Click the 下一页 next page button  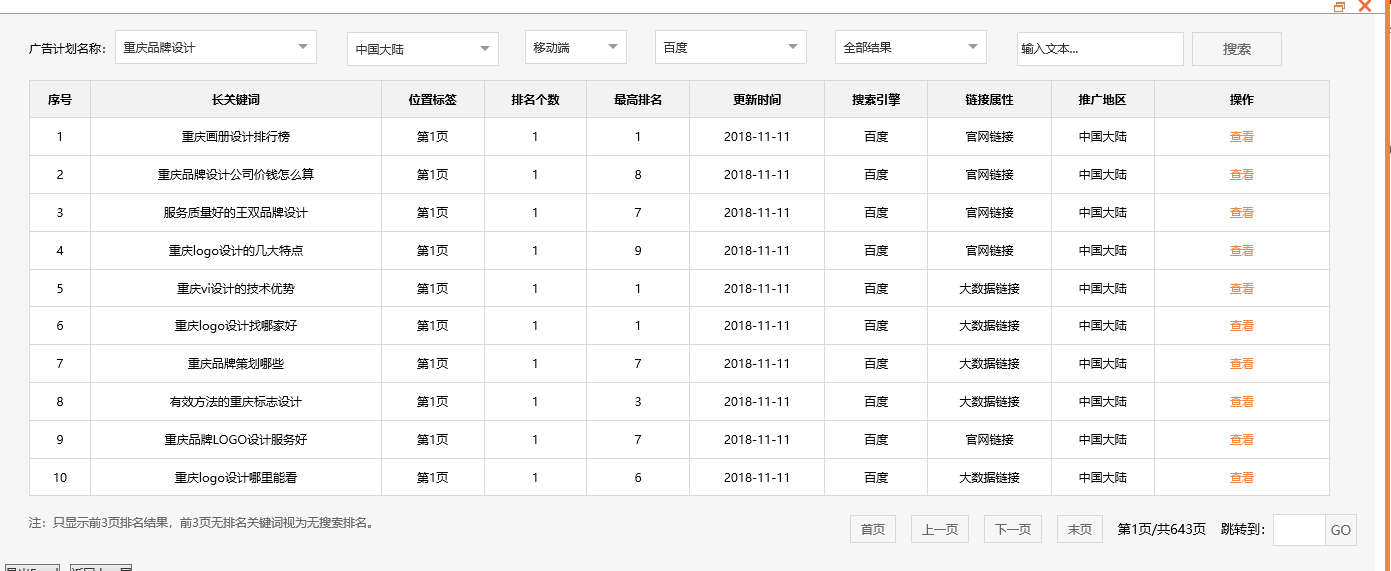point(1013,529)
